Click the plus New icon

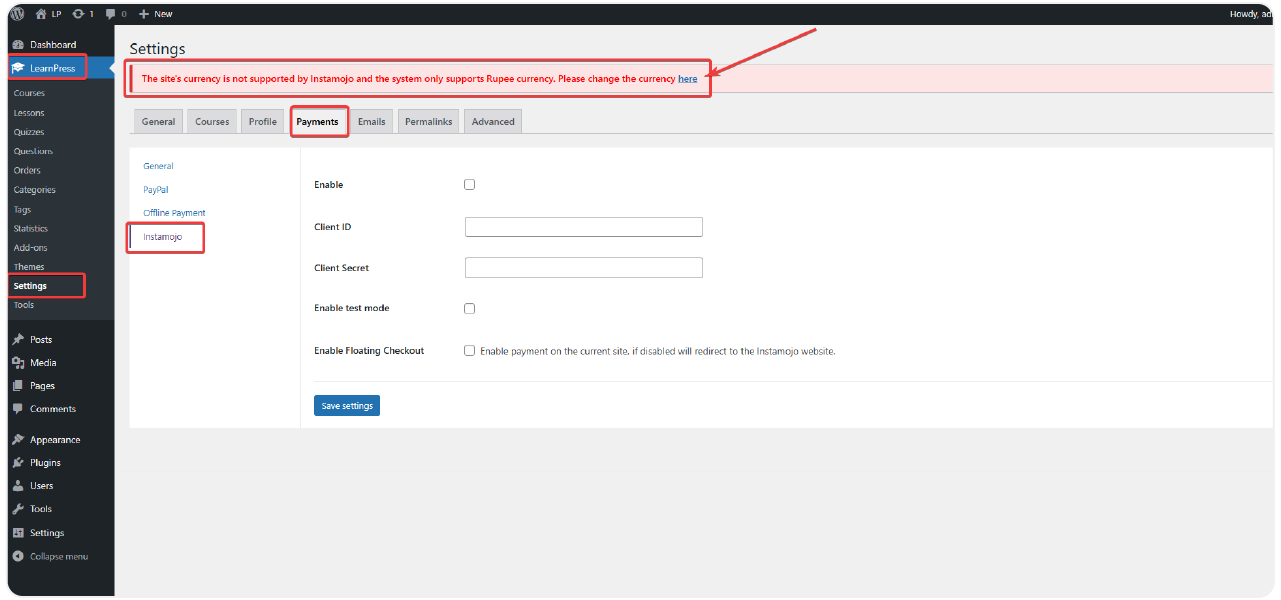[144, 14]
